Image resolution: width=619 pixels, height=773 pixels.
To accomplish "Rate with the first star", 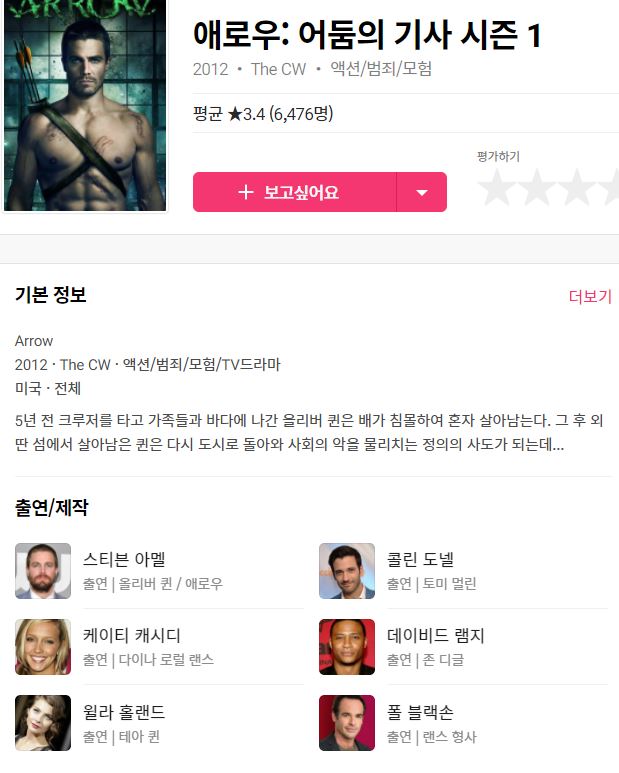I will tap(497, 187).
